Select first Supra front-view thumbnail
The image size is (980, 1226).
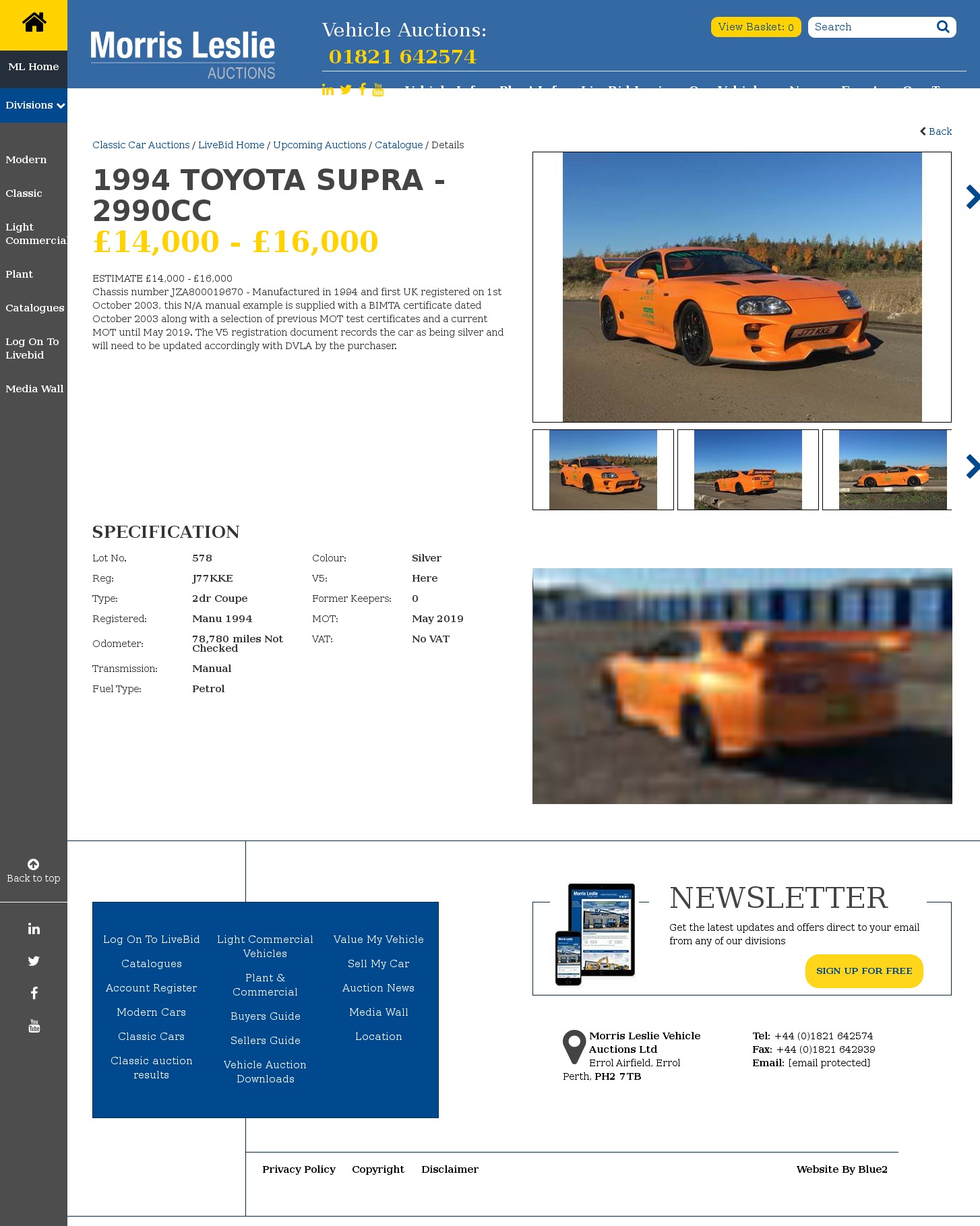pos(603,470)
